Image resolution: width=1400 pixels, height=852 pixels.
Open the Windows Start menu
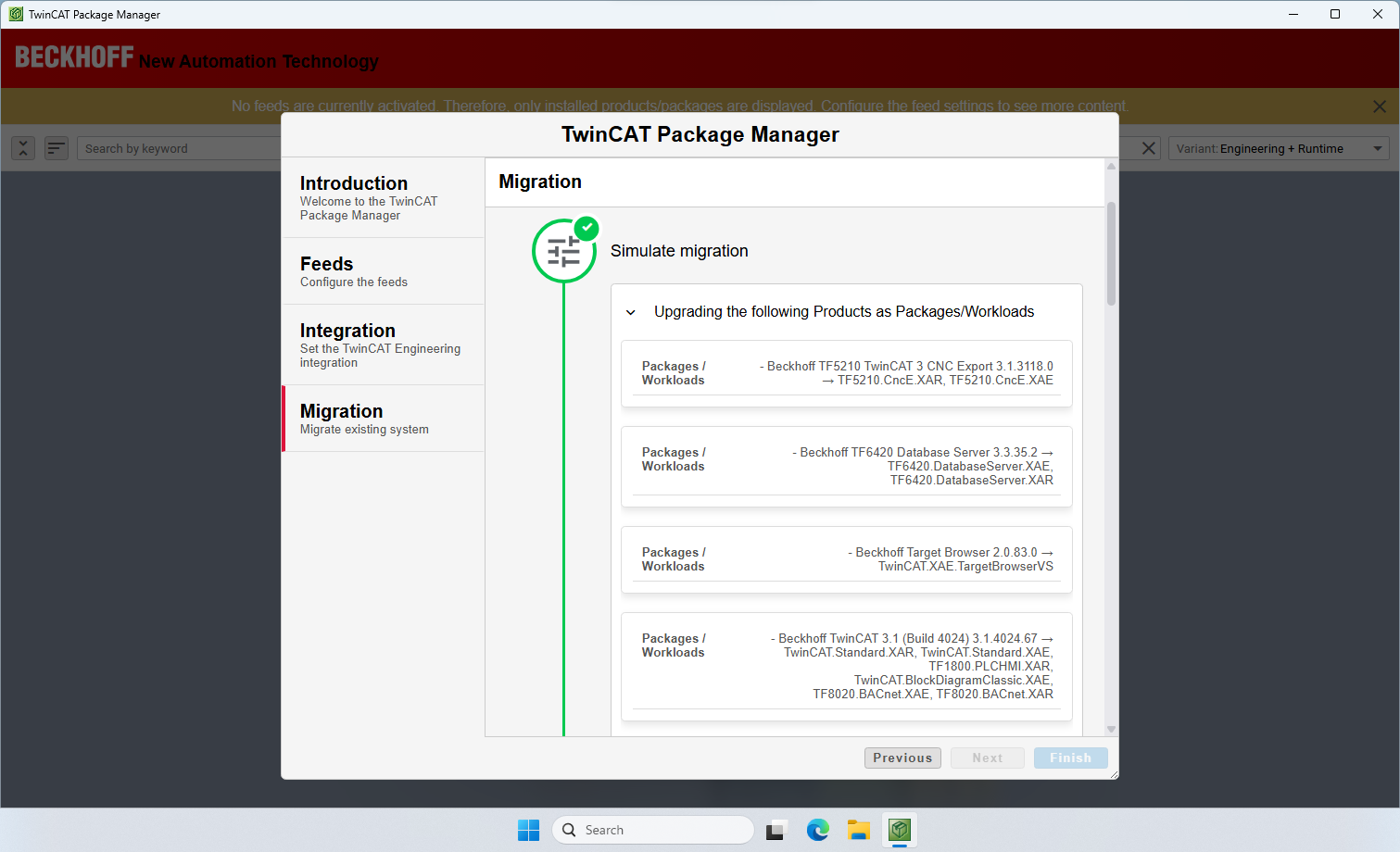point(528,830)
